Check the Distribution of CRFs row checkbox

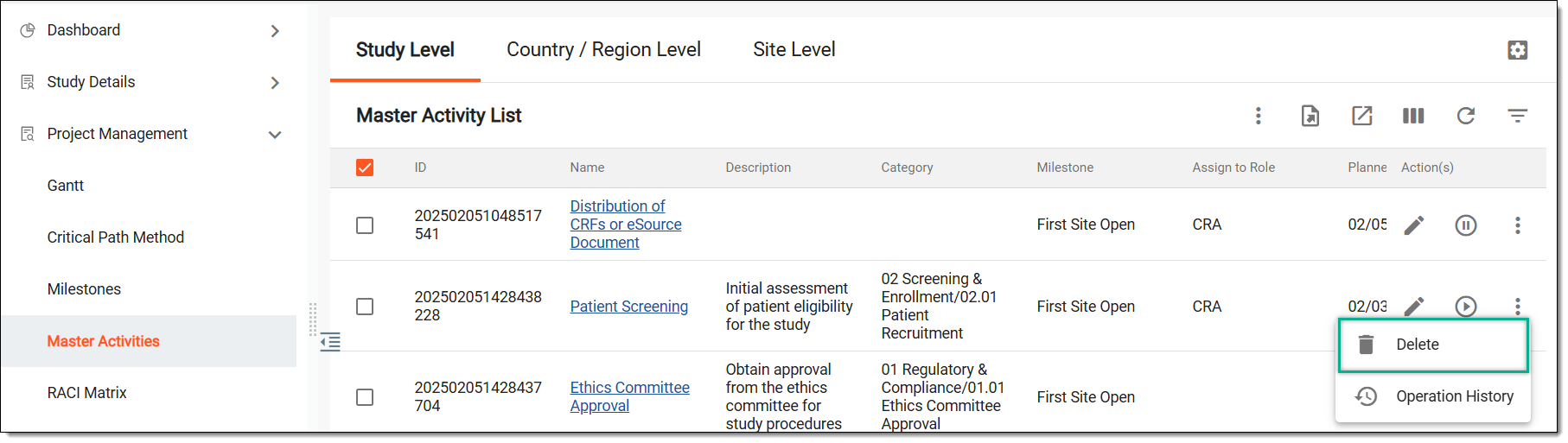[365, 225]
